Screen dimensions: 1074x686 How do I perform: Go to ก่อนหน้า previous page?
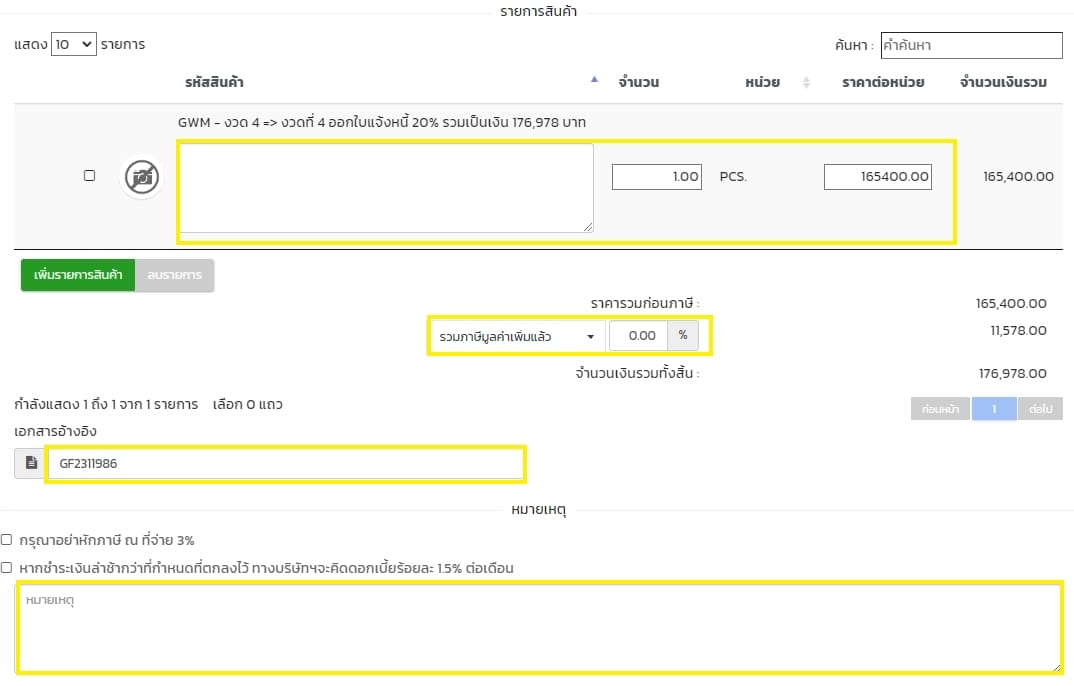pyautogui.click(x=940, y=409)
